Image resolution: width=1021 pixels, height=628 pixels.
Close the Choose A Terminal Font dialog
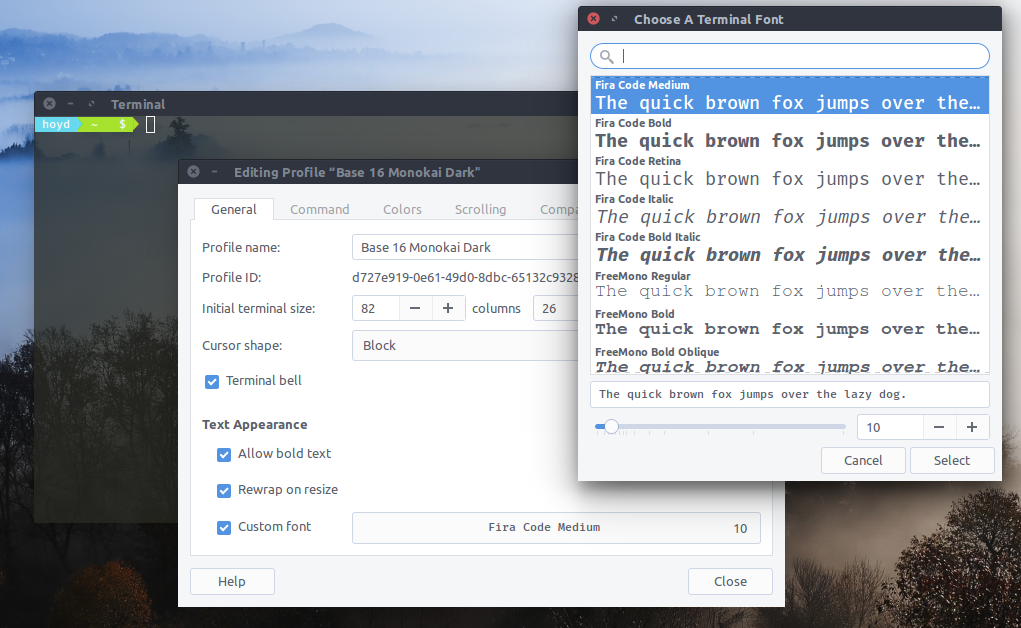593,19
